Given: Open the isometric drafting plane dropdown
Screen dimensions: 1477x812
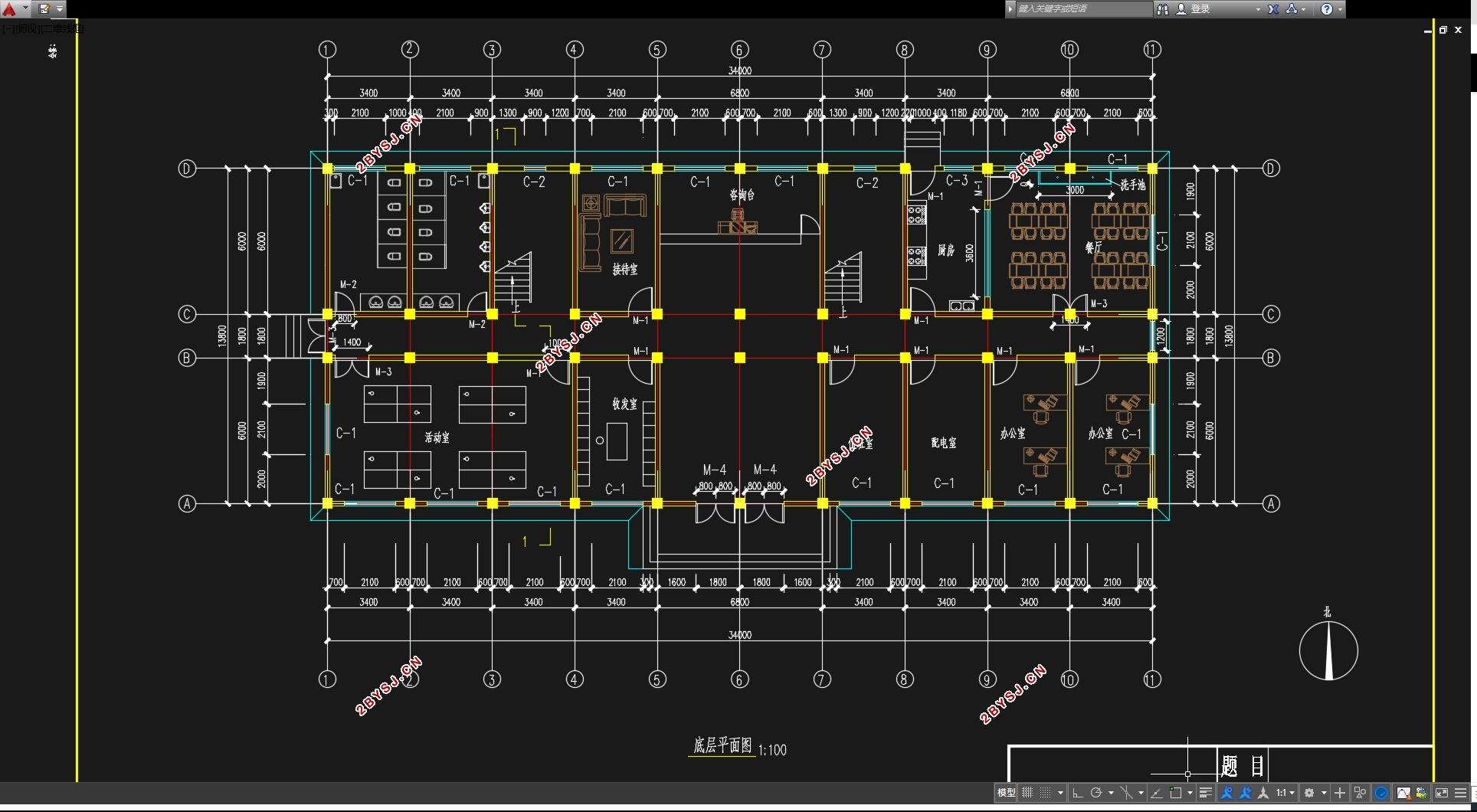Looking at the screenshot, I should 1141,793.
